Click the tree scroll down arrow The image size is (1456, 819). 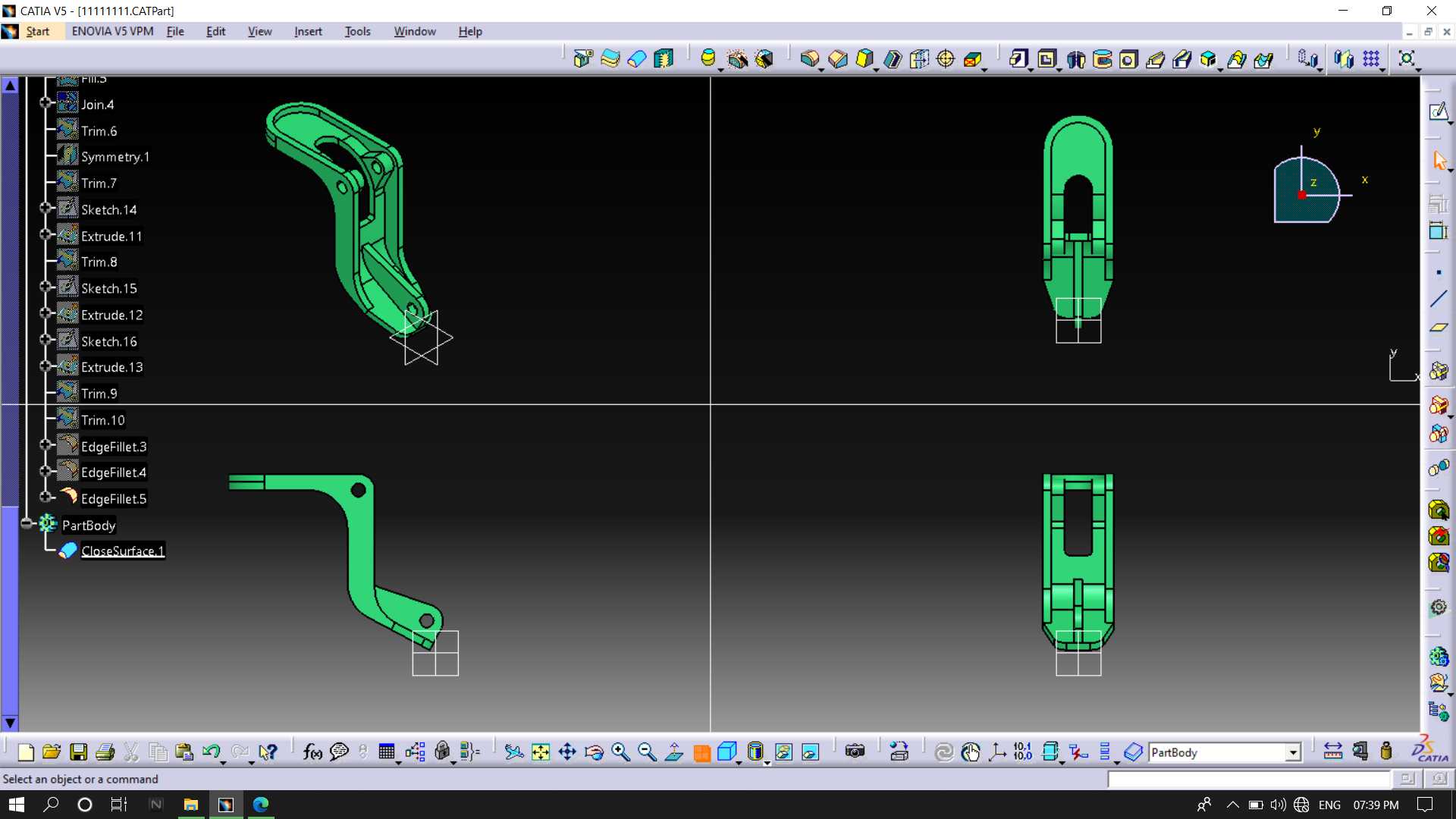tap(10, 723)
